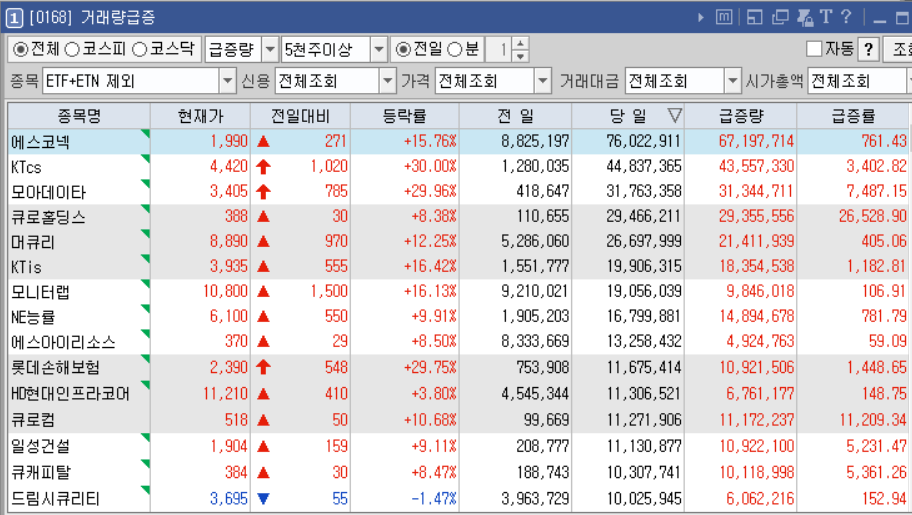
Task: Open the 종목 ETF+ETN 제외 dropdown
Action: tap(227, 81)
